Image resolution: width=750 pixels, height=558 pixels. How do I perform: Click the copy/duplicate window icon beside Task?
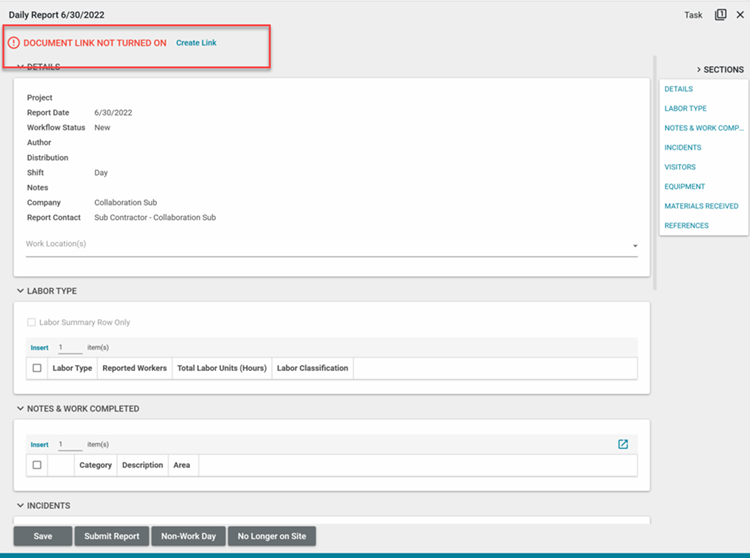click(x=720, y=15)
